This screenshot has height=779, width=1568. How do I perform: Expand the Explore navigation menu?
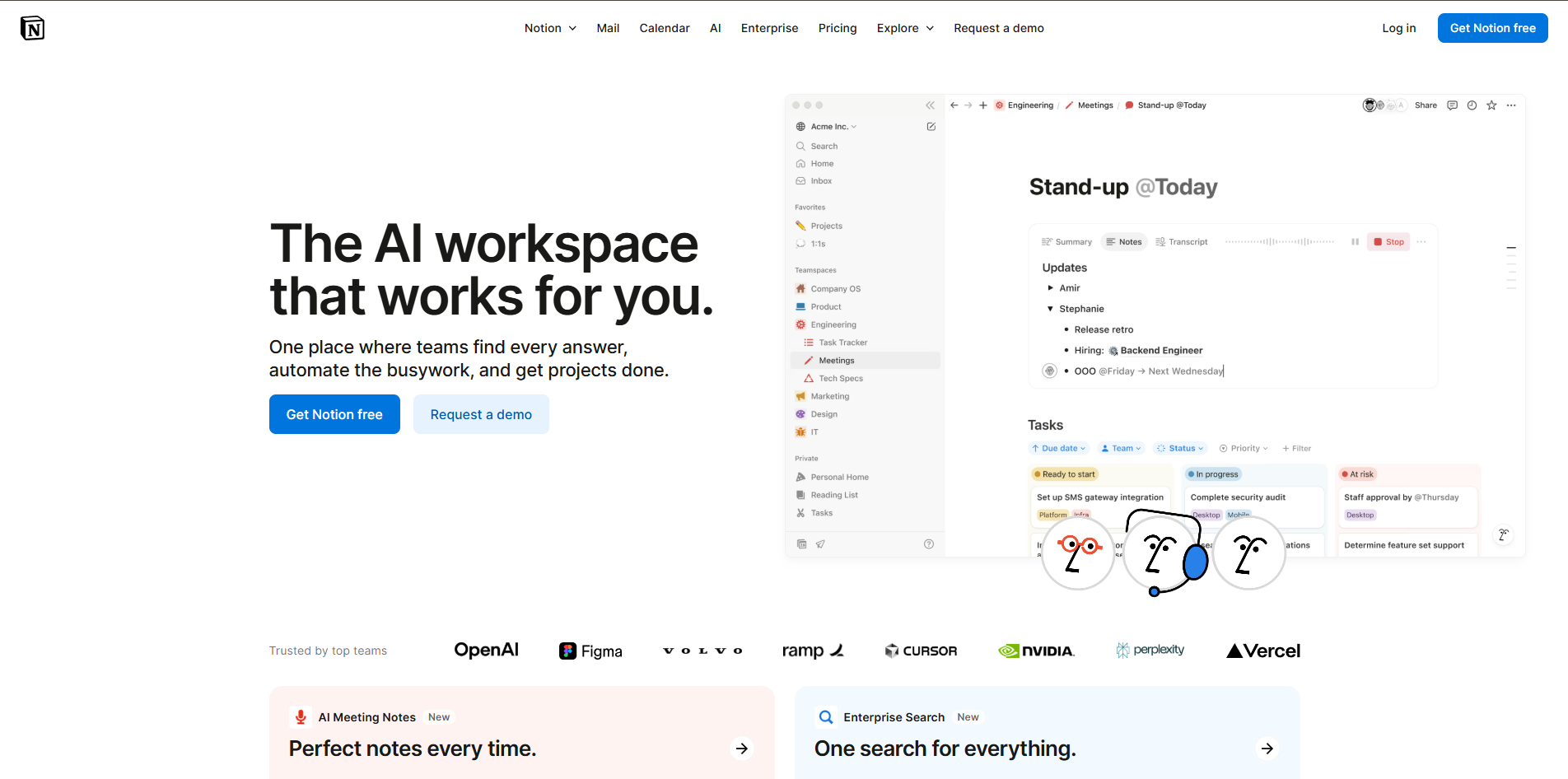click(x=905, y=28)
